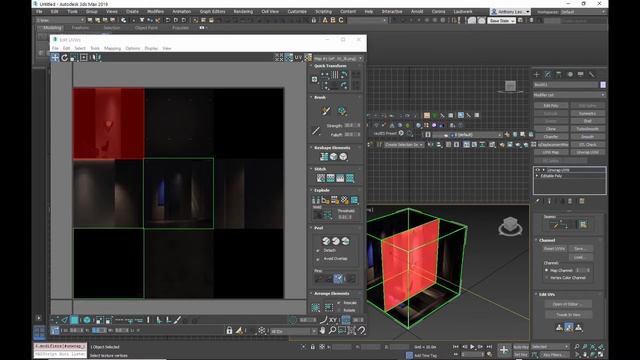Expand the Editable Poly stack entry
This screenshot has width=640, height=360.
[x=537, y=176]
